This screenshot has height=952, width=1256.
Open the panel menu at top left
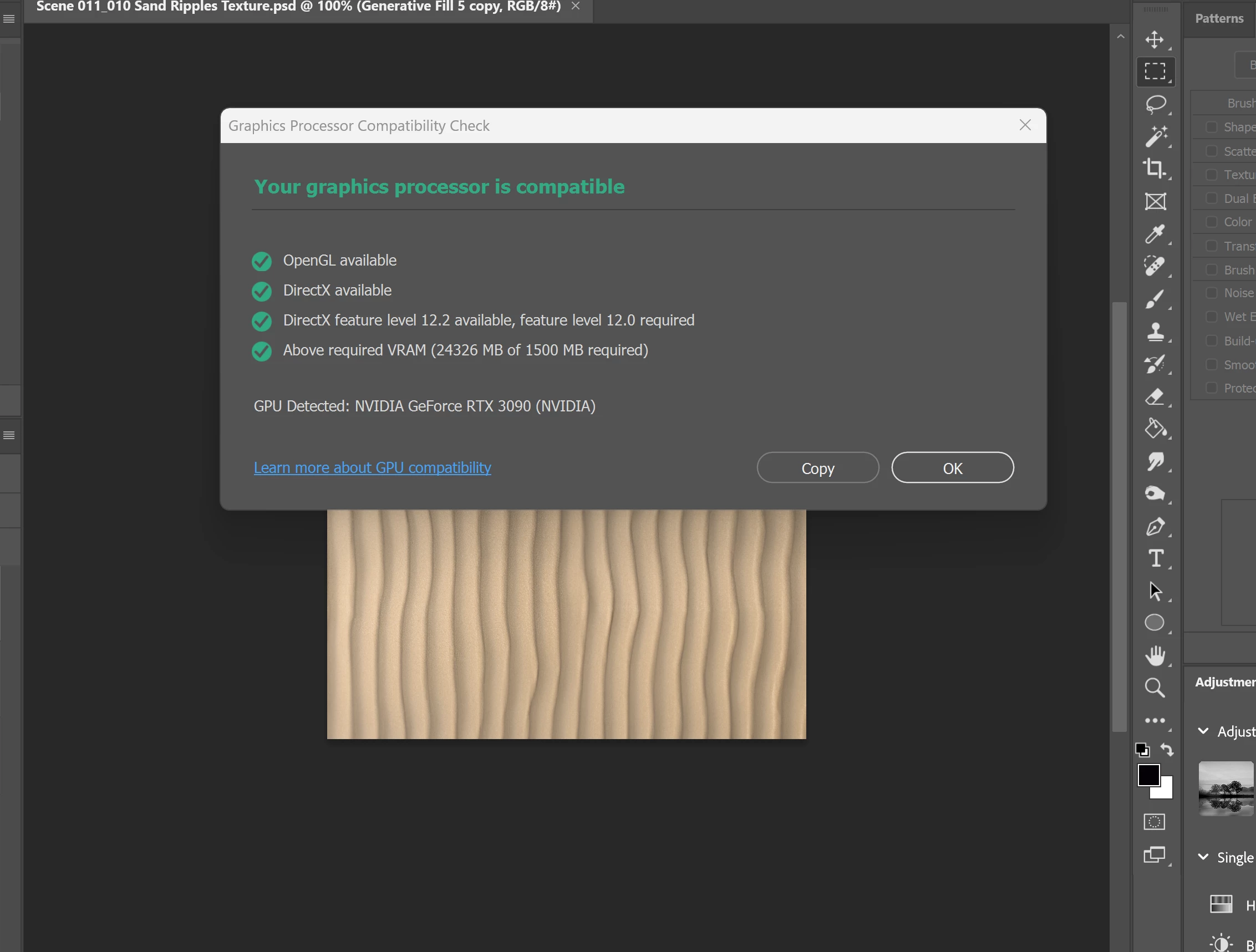click(x=9, y=19)
